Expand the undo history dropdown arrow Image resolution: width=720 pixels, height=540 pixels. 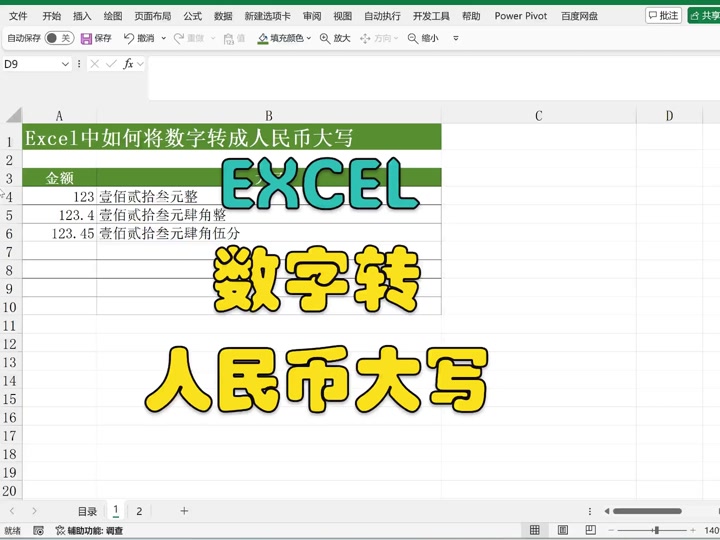tap(163, 39)
